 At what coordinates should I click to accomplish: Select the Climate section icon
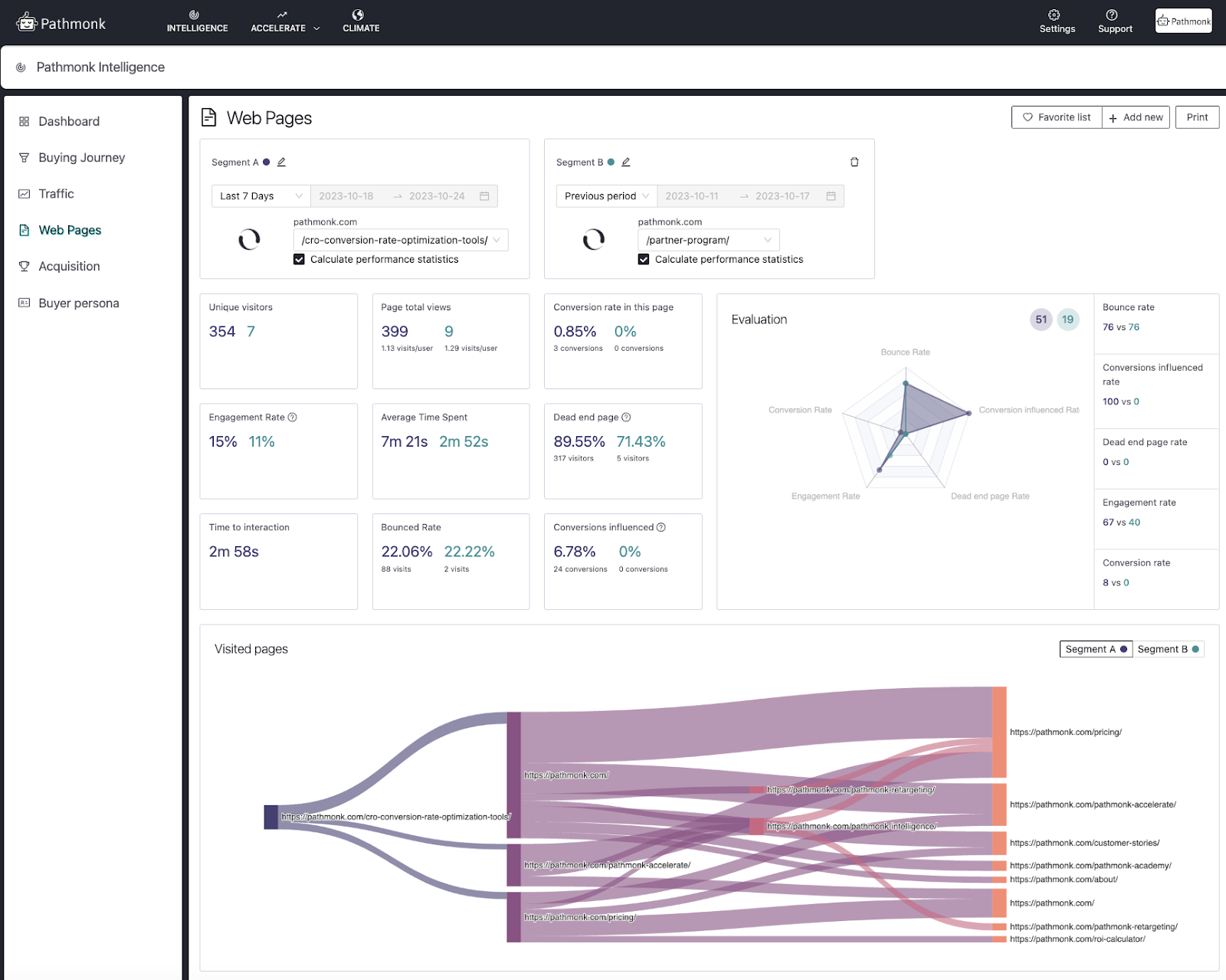tap(360, 21)
